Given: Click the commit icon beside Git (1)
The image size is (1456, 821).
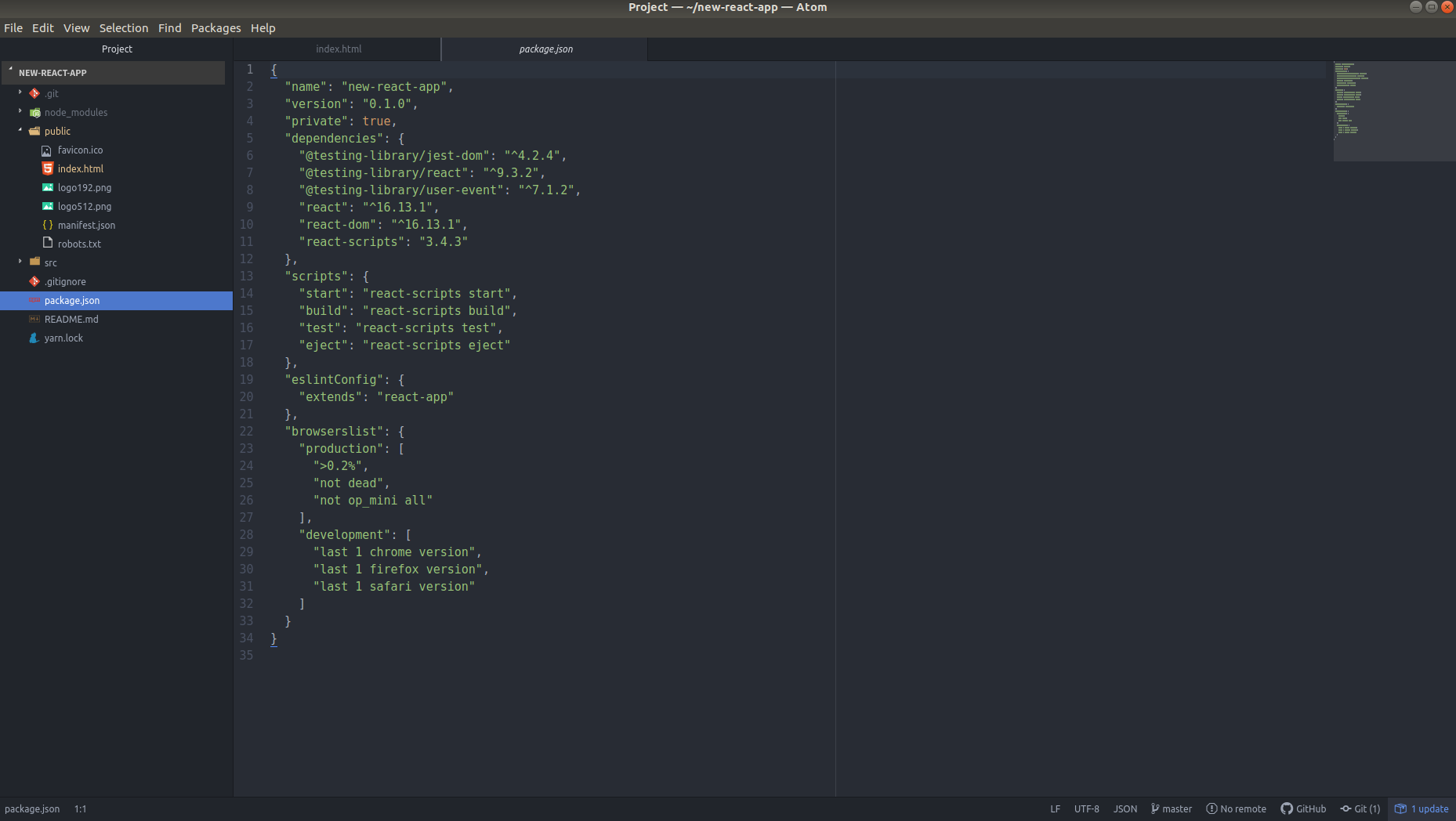Looking at the screenshot, I should click(x=1346, y=808).
